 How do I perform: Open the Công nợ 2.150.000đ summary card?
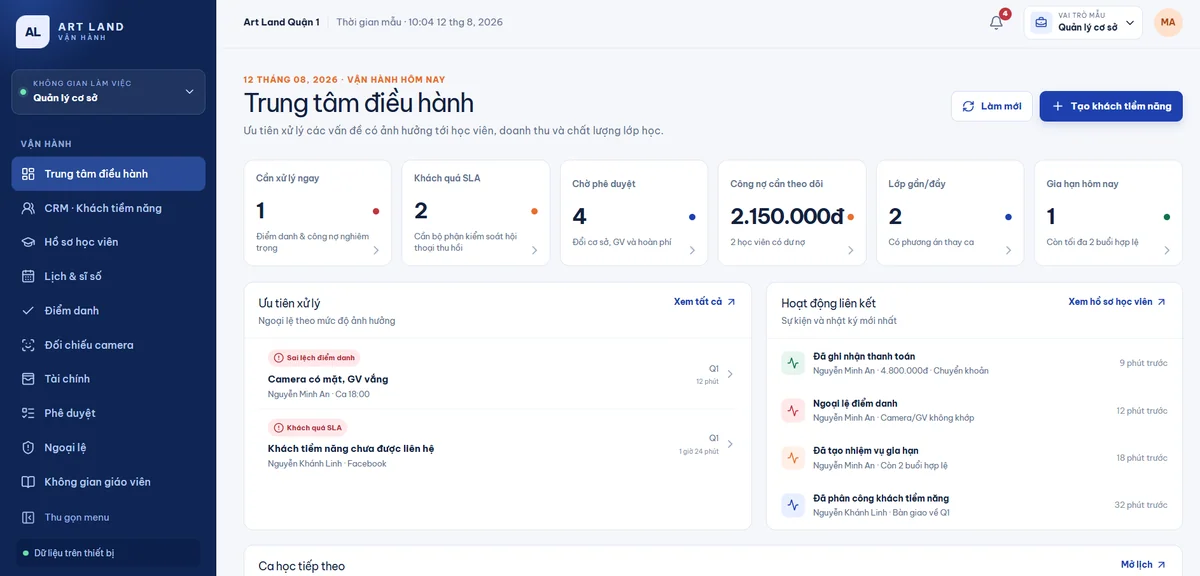(792, 213)
